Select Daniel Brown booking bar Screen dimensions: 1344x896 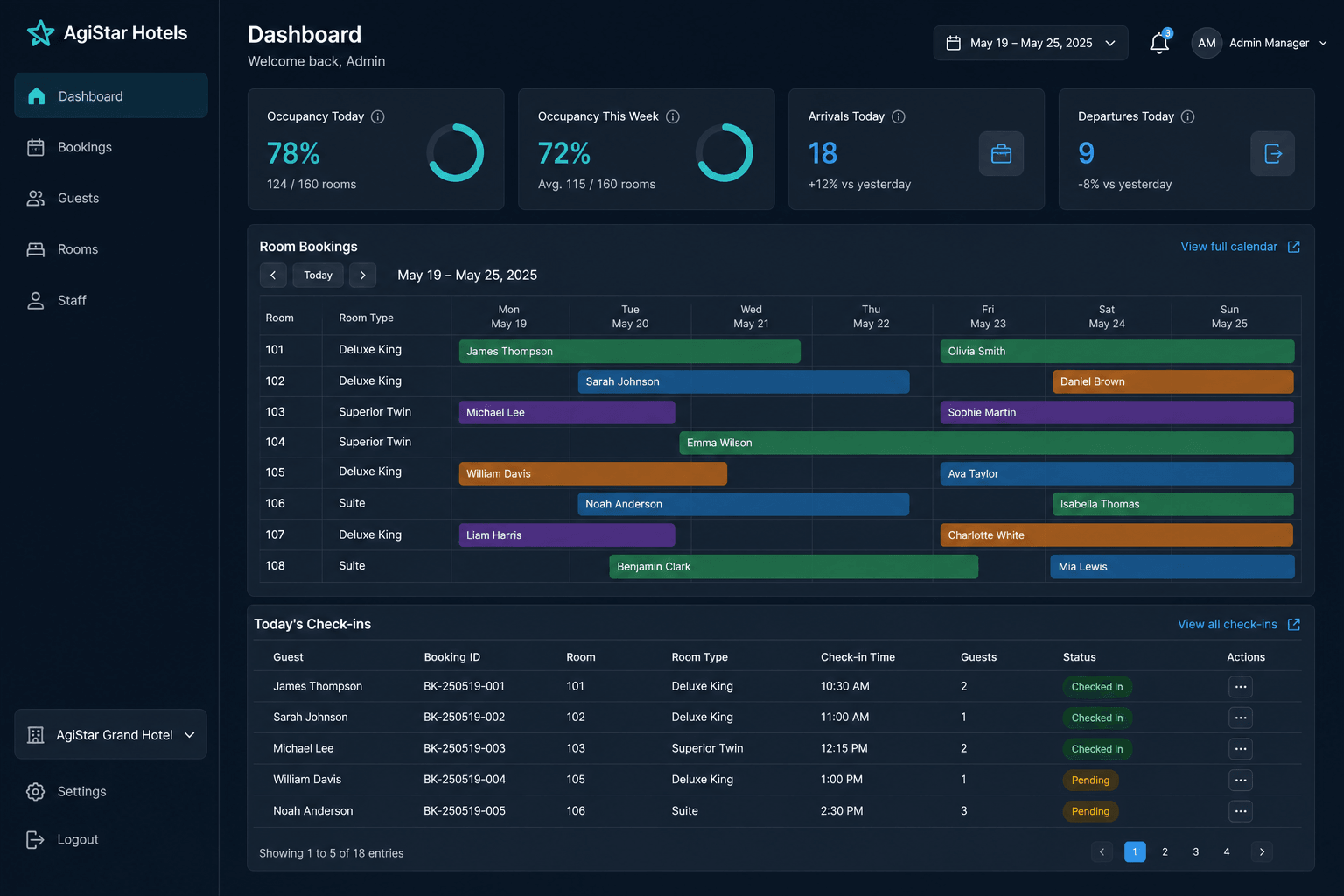tap(1173, 381)
